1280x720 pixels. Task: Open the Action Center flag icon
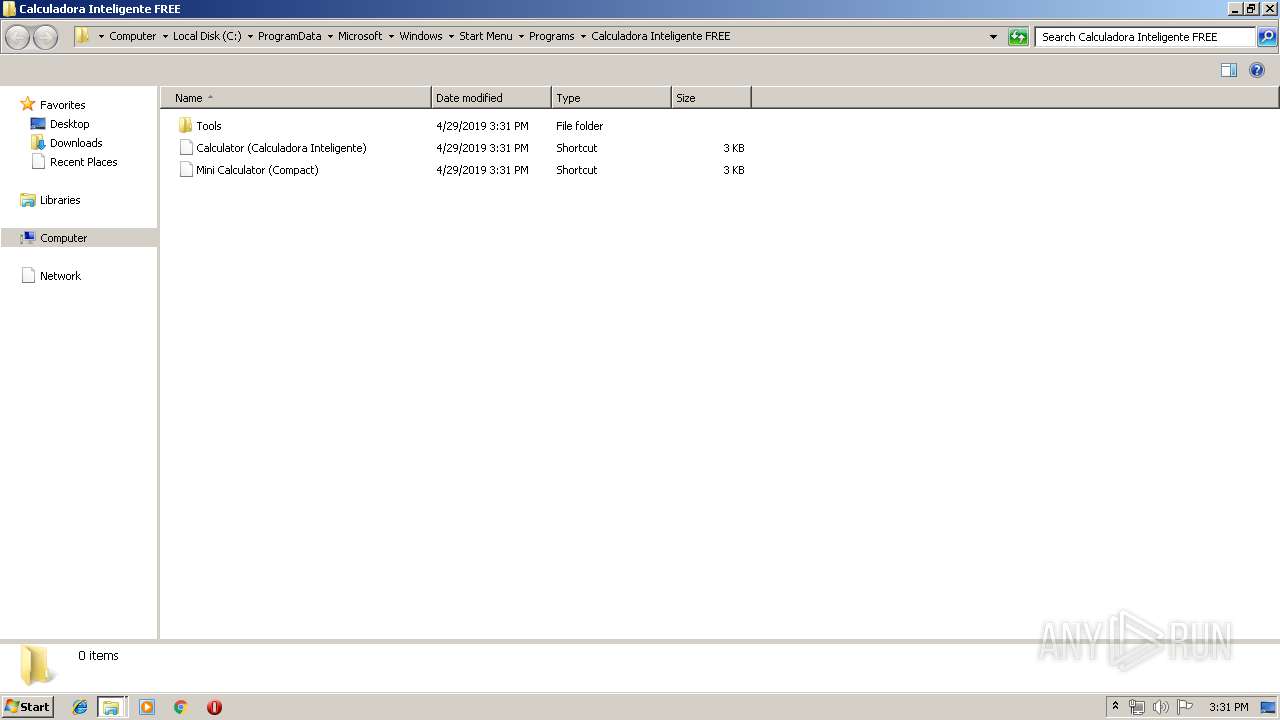click(1185, 707)
